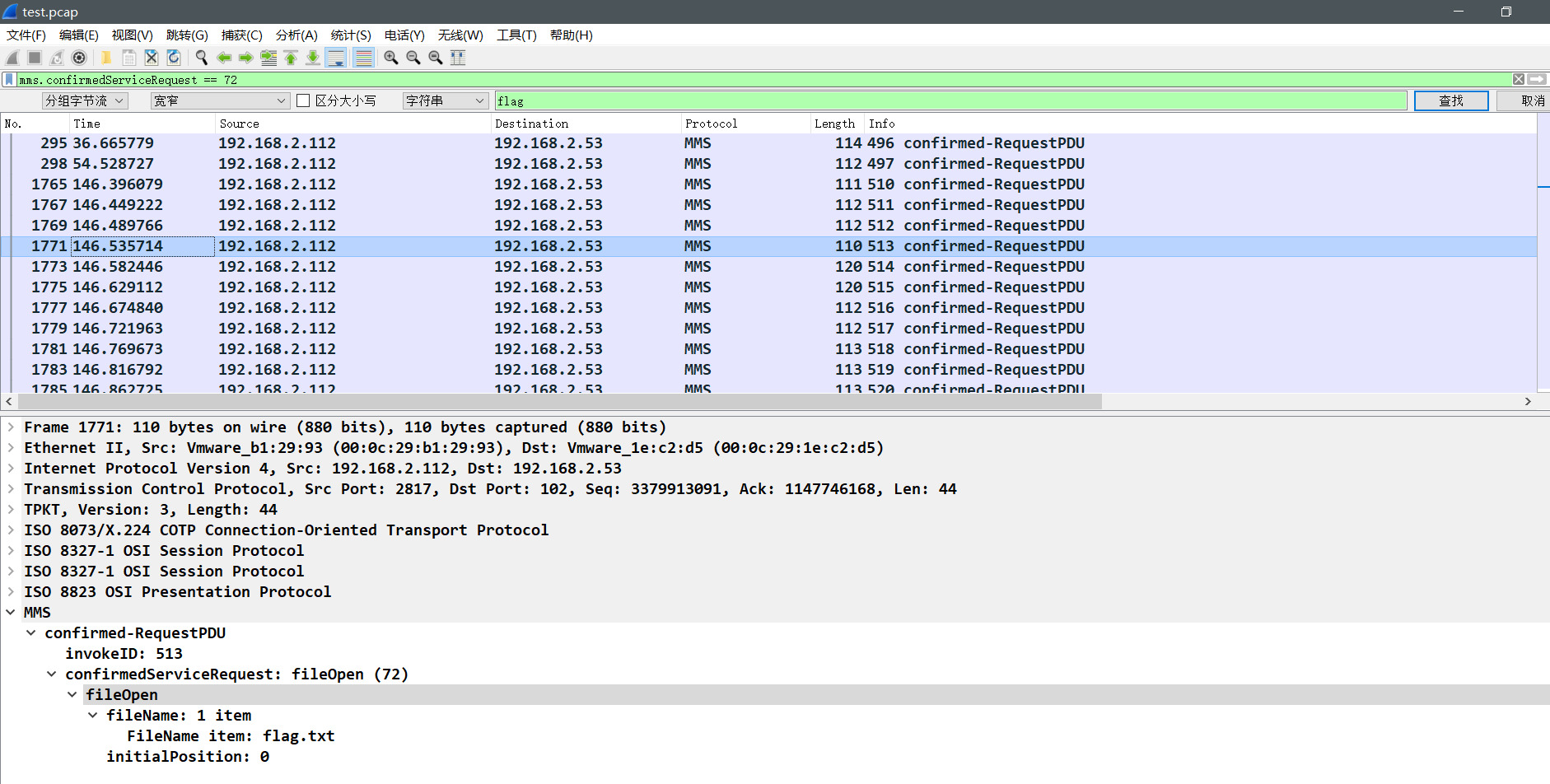This screenshot has width=1550, height=784.
Task: Open the 字符串 search type dropdown
Action: (x=445, y=100)
